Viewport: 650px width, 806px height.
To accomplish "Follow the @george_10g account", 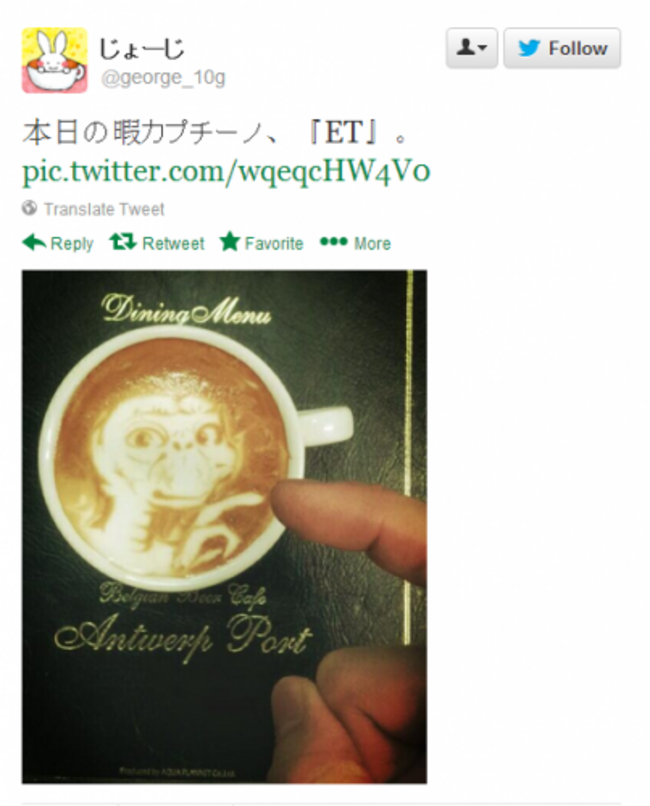I will [562, 48].
